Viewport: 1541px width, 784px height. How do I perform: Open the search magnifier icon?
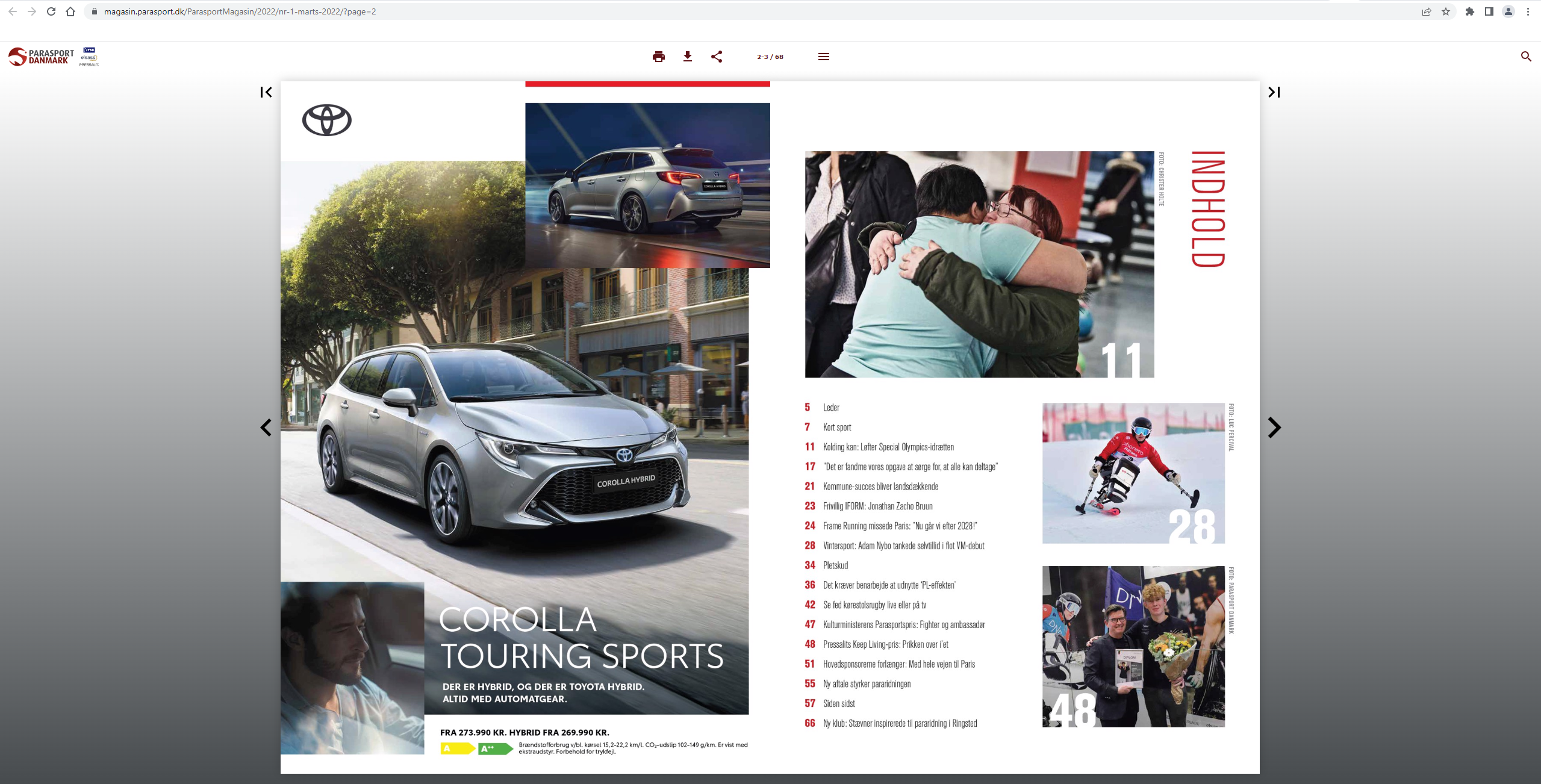(1525, 57)
